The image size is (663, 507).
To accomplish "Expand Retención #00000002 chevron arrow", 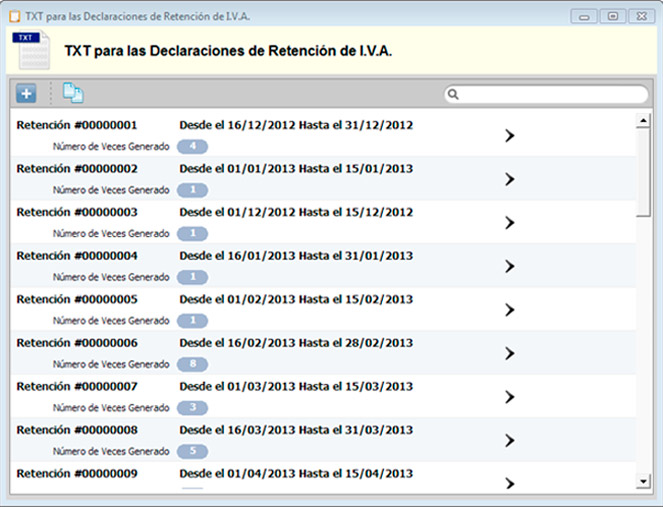I will pyautogui.click(x=509, y=179).
